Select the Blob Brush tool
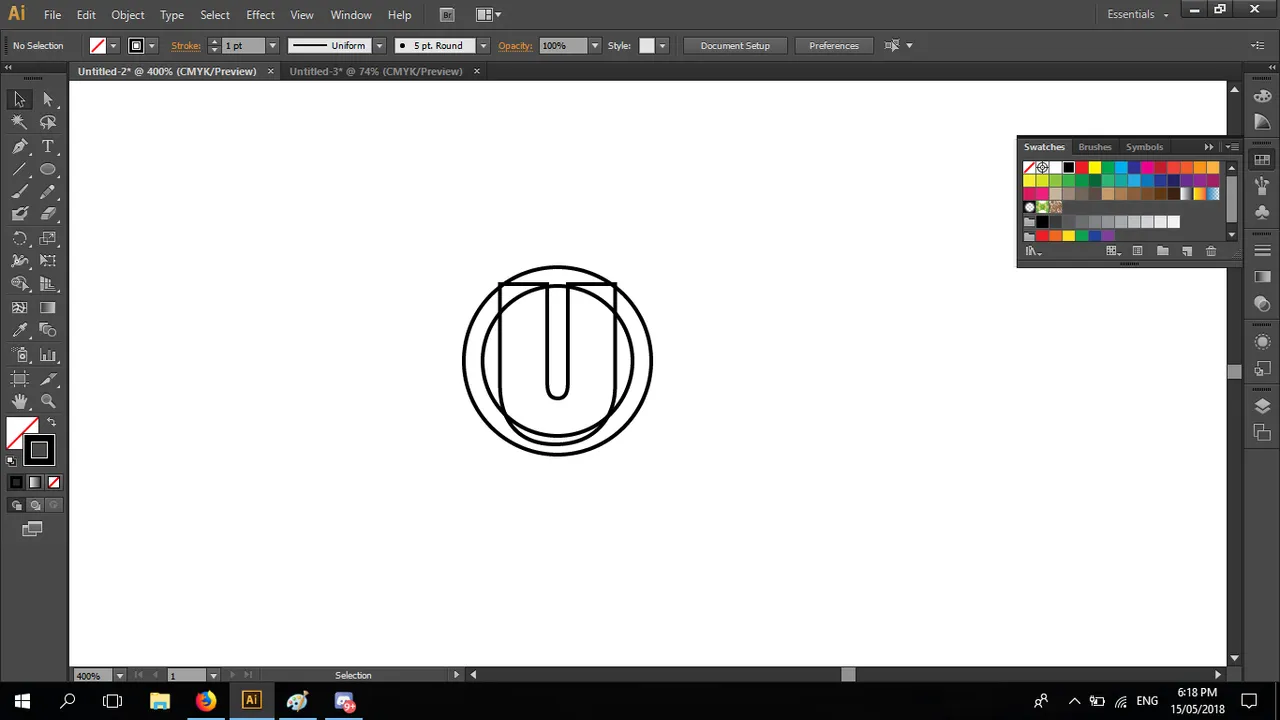 [x=19, y=214]
